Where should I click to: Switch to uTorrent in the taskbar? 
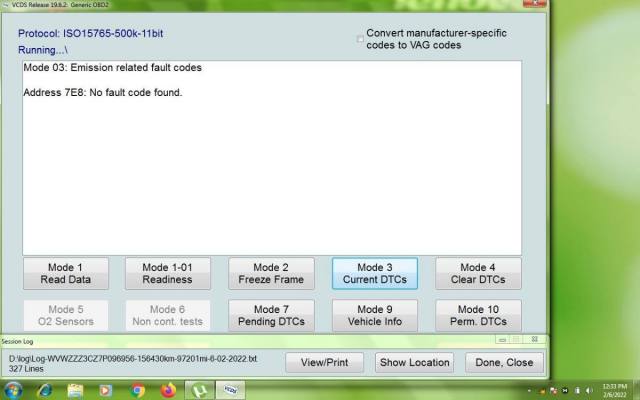coord(200,390)
